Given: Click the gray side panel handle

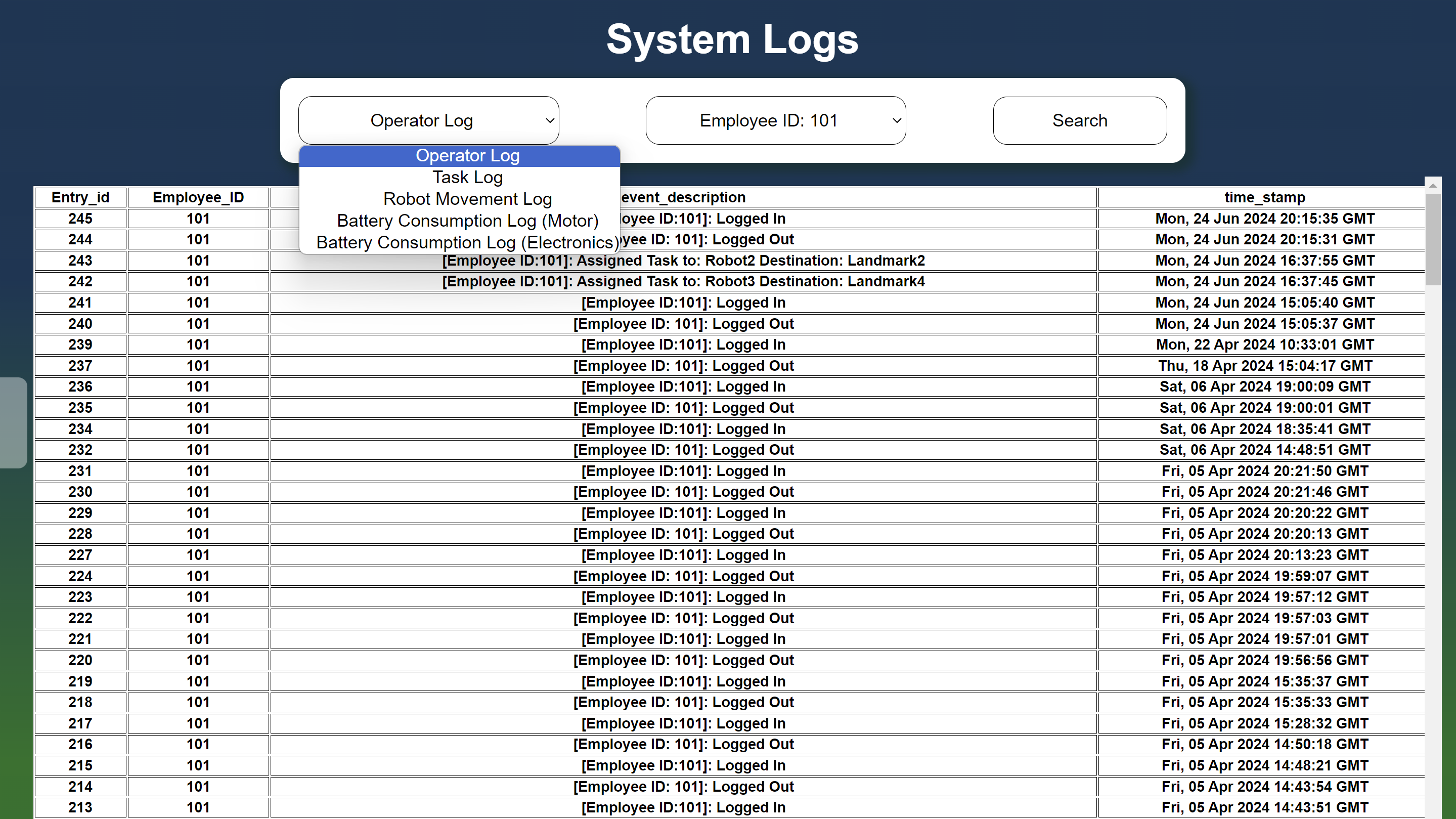Looking at the screenshot, I should coord(13,423).
